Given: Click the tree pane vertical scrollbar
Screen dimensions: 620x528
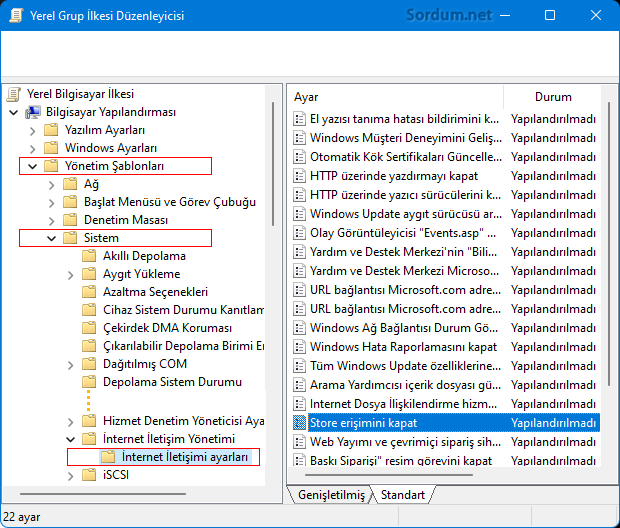Looking at the screenshot, I should click(x=273, y=164).
